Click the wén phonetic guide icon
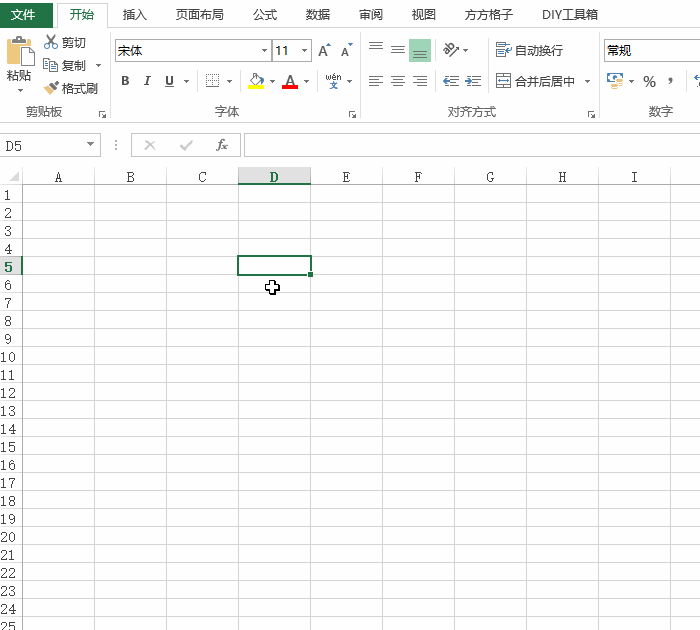Image resolution: width=700 pixels, height=630 pixels. [333, 81]
